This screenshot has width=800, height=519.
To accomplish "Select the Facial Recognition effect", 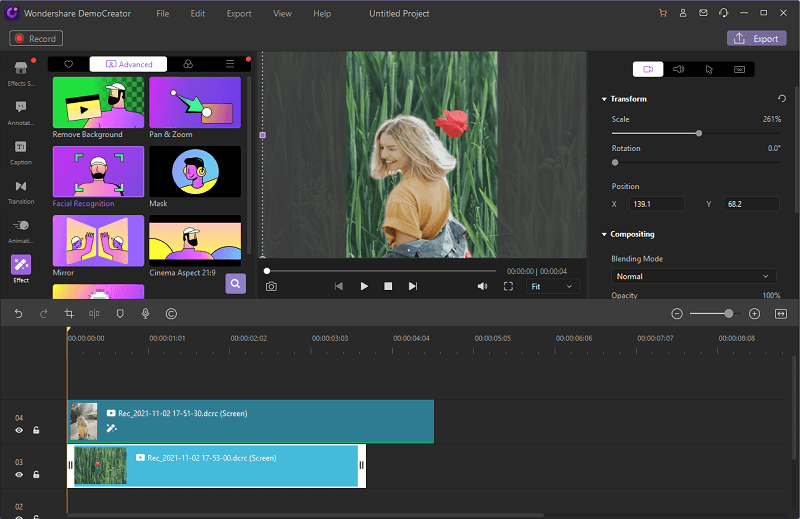I will (x=98, y=177).
